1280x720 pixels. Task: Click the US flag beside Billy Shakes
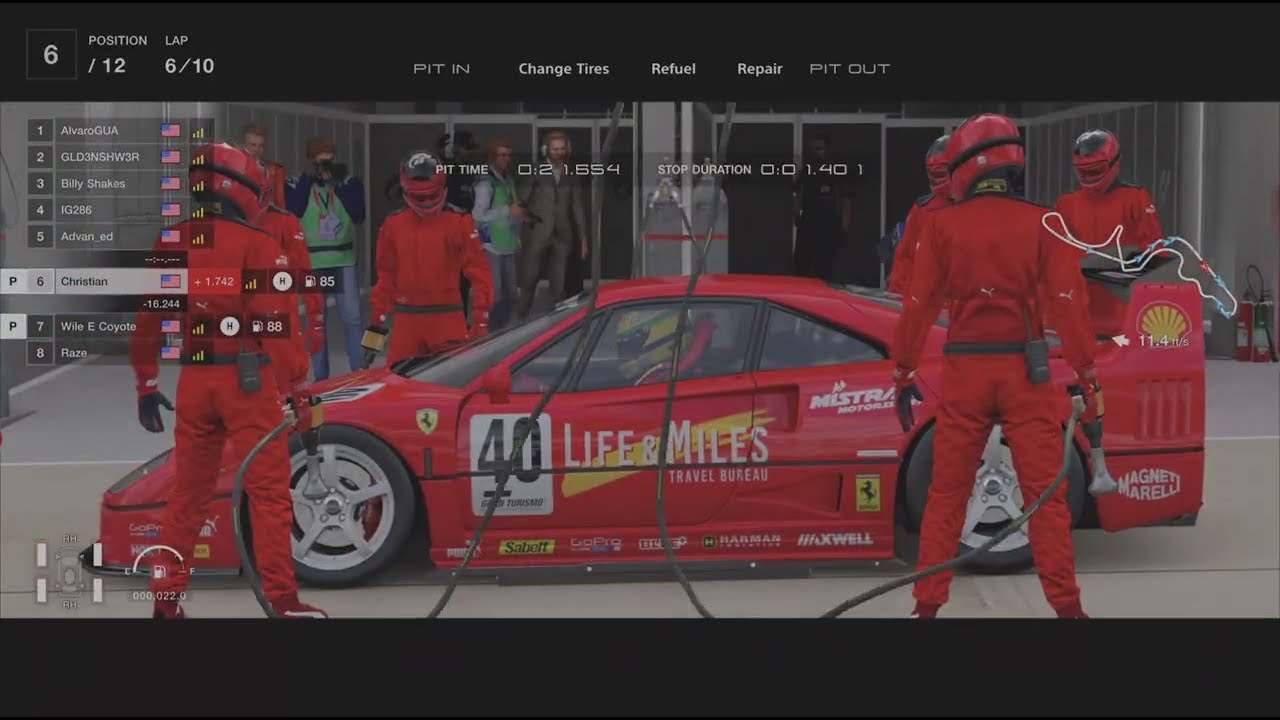pos(170,183)
